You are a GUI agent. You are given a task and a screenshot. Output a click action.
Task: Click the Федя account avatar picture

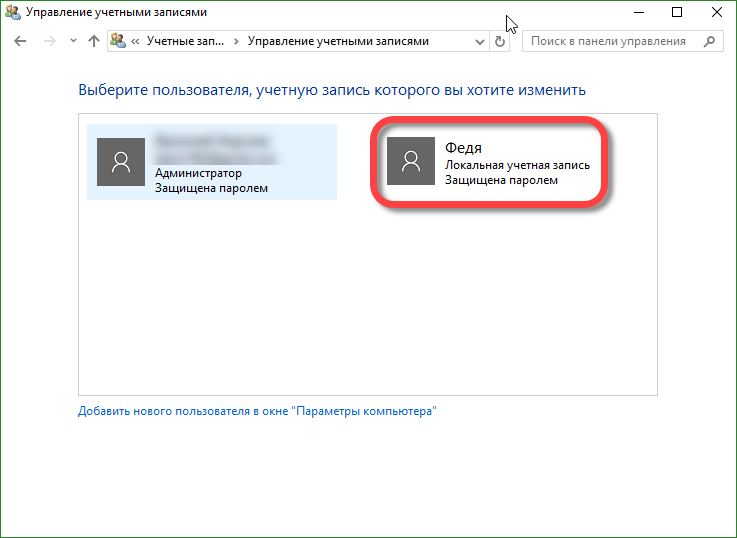[x=411, y=161]
